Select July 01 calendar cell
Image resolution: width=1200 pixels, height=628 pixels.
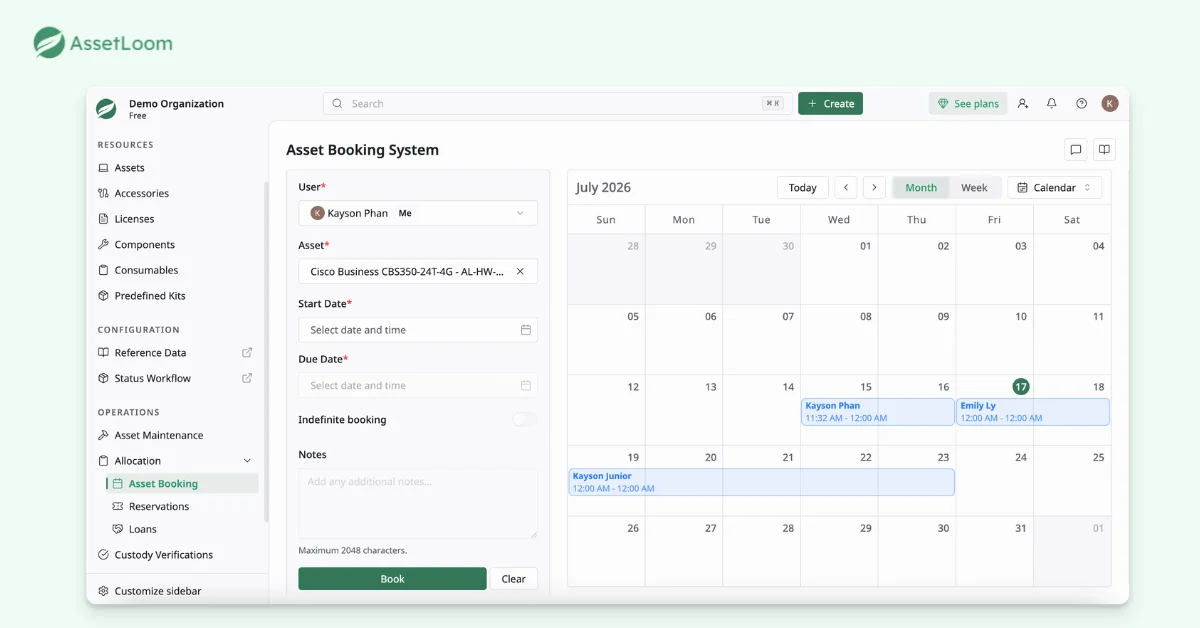pyautogui.click(x=839, y=270)
